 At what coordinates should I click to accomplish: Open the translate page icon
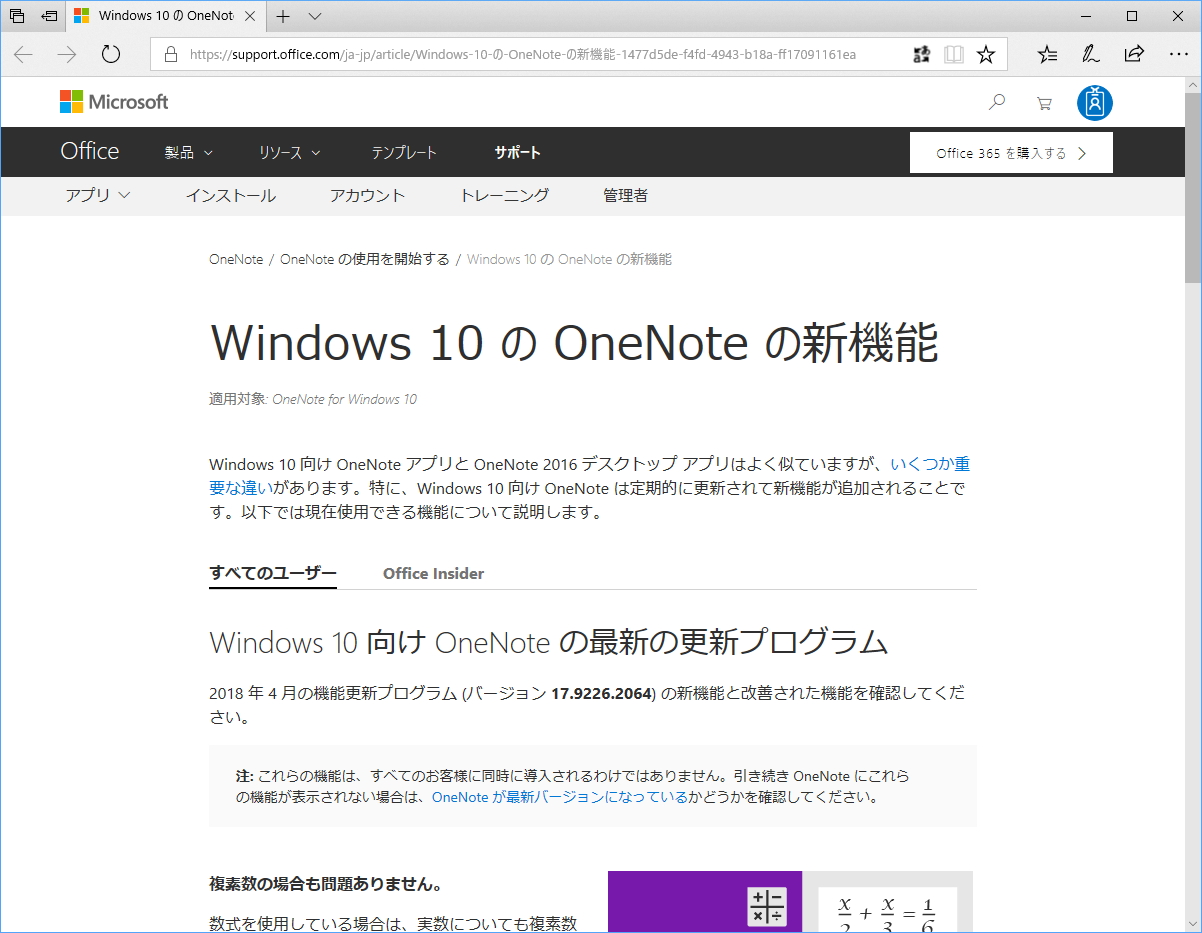coord(921,55)
